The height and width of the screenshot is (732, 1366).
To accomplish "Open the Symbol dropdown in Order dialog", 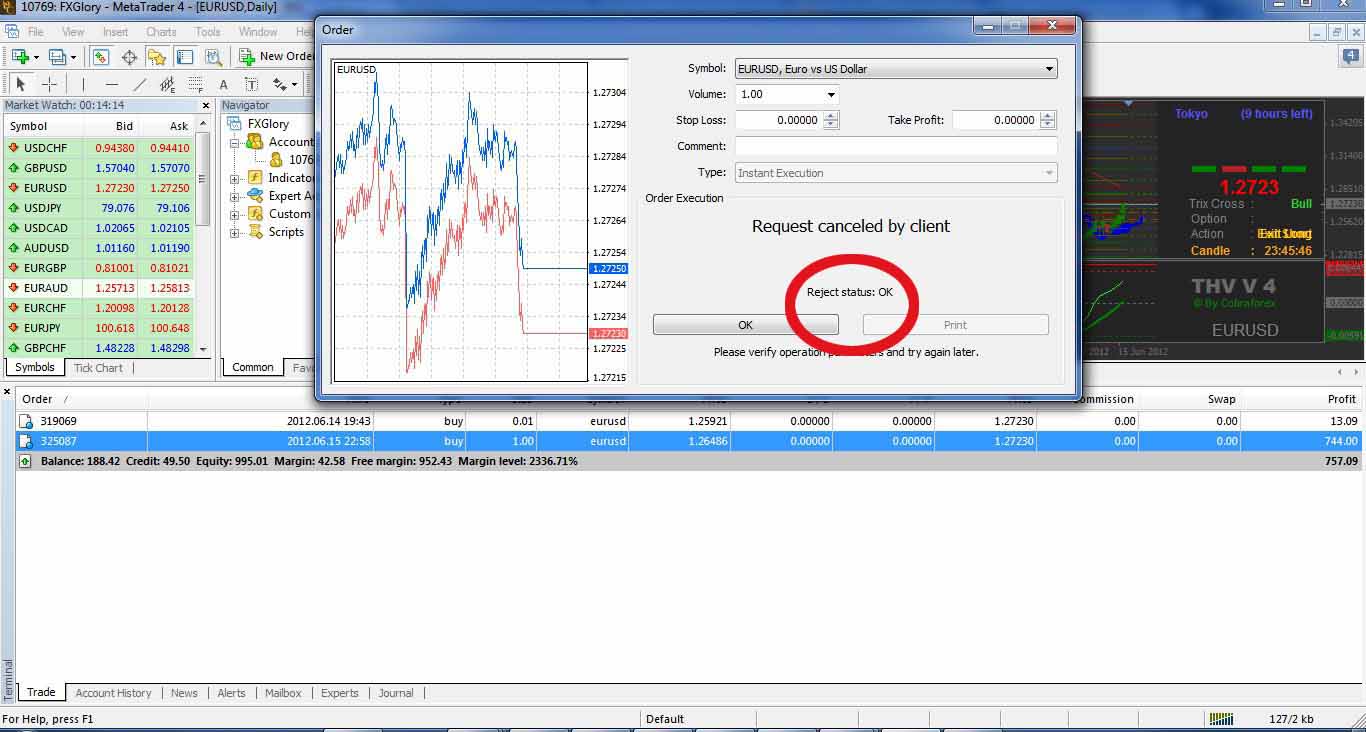I will click(x=1049, y=69).
